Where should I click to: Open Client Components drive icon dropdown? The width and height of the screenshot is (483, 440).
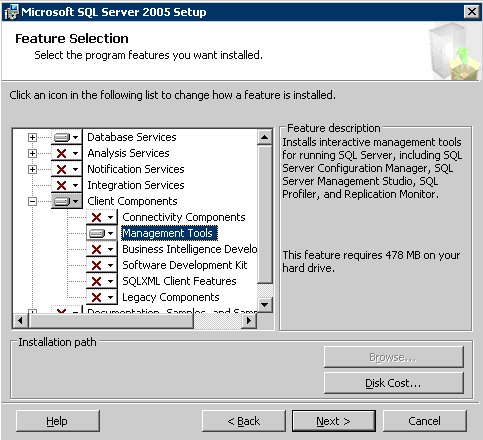coord(66,201)
